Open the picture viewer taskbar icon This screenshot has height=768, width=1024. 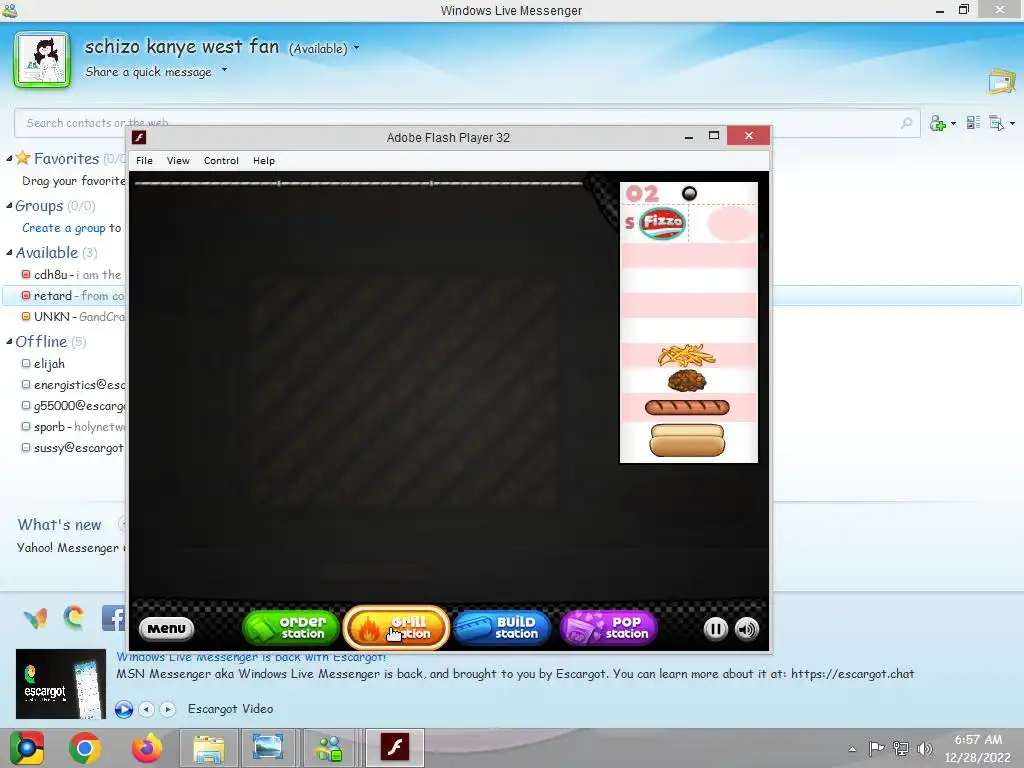(x=268, y=748)
